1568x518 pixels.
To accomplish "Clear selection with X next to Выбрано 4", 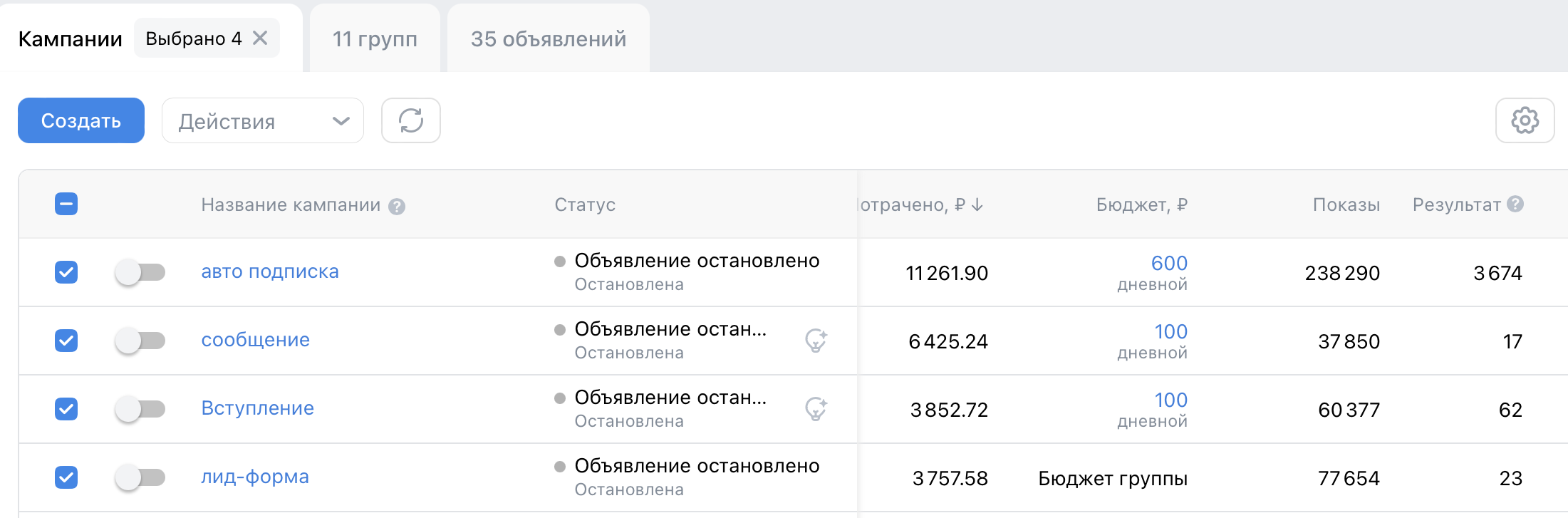I will 260,38.
